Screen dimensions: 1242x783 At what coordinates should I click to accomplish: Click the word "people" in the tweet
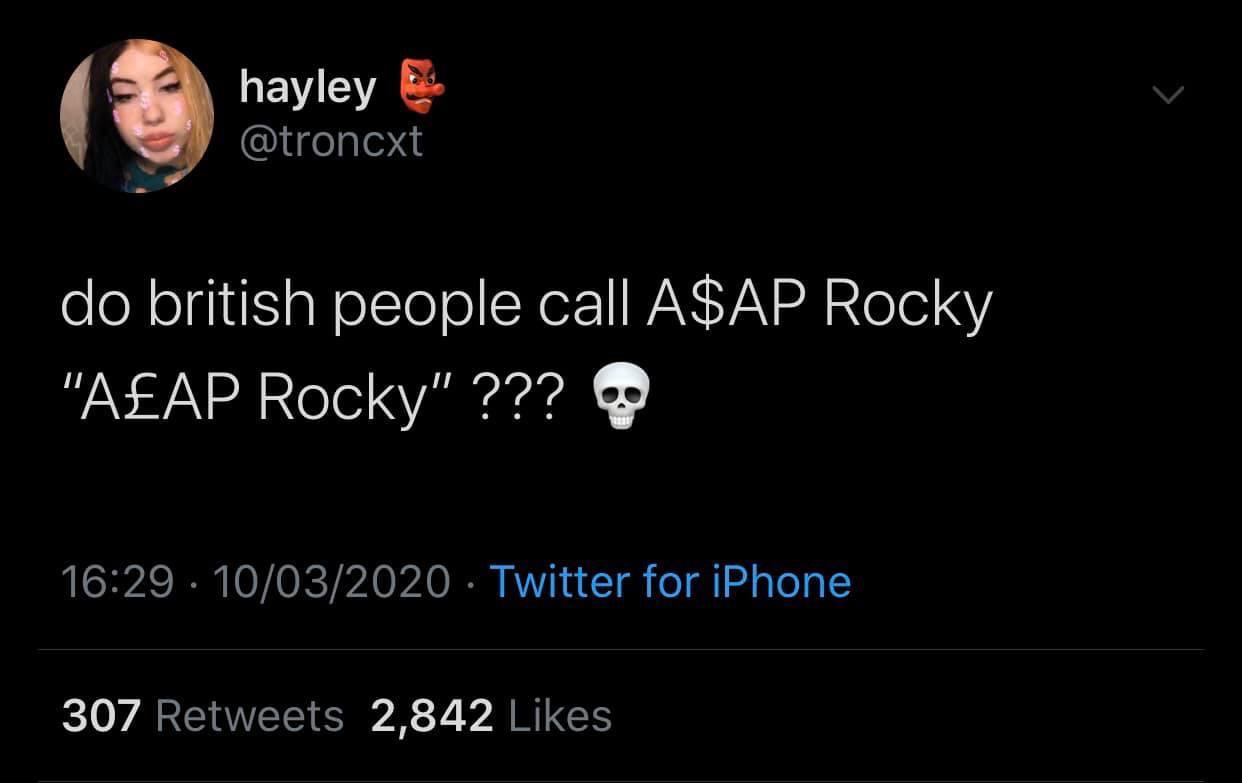point(435,305)
